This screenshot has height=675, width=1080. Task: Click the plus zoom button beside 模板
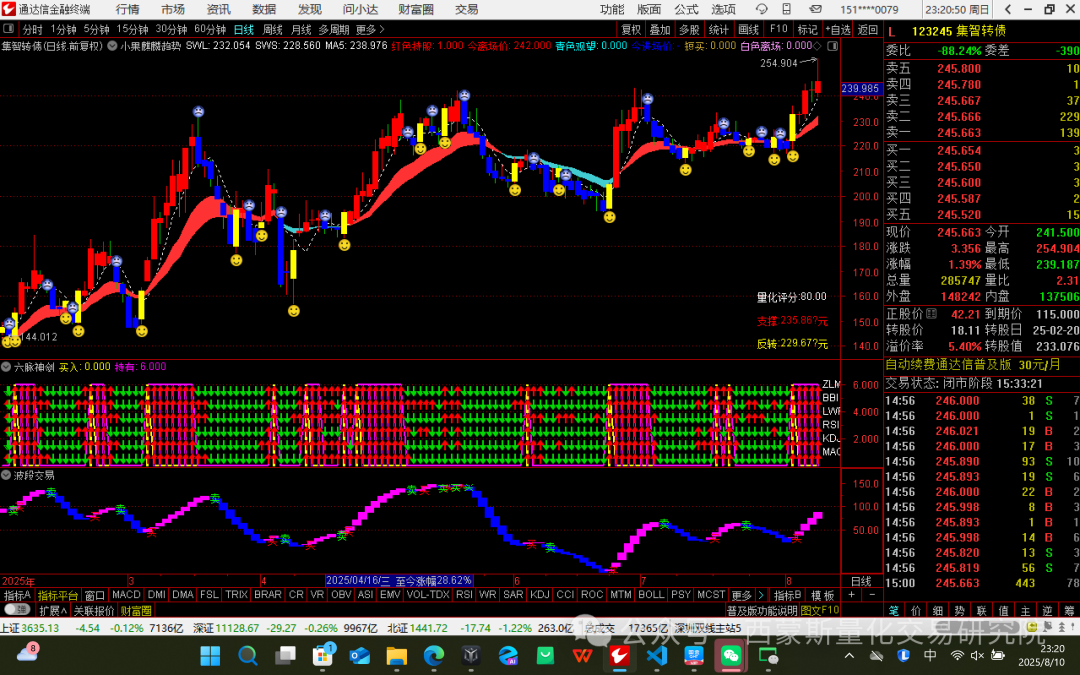pos(852,594)
